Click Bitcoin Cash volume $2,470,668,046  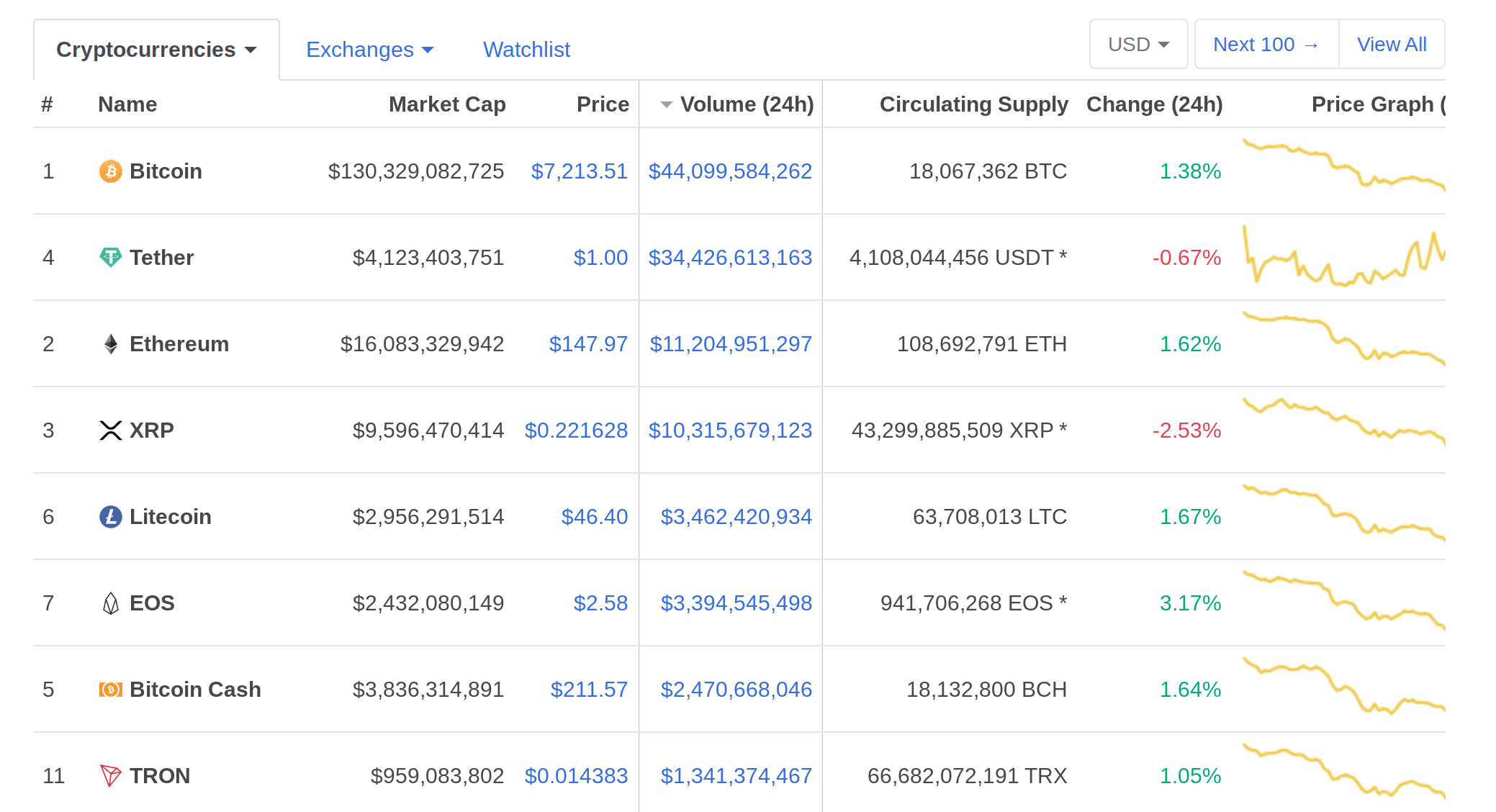point(736,690)
